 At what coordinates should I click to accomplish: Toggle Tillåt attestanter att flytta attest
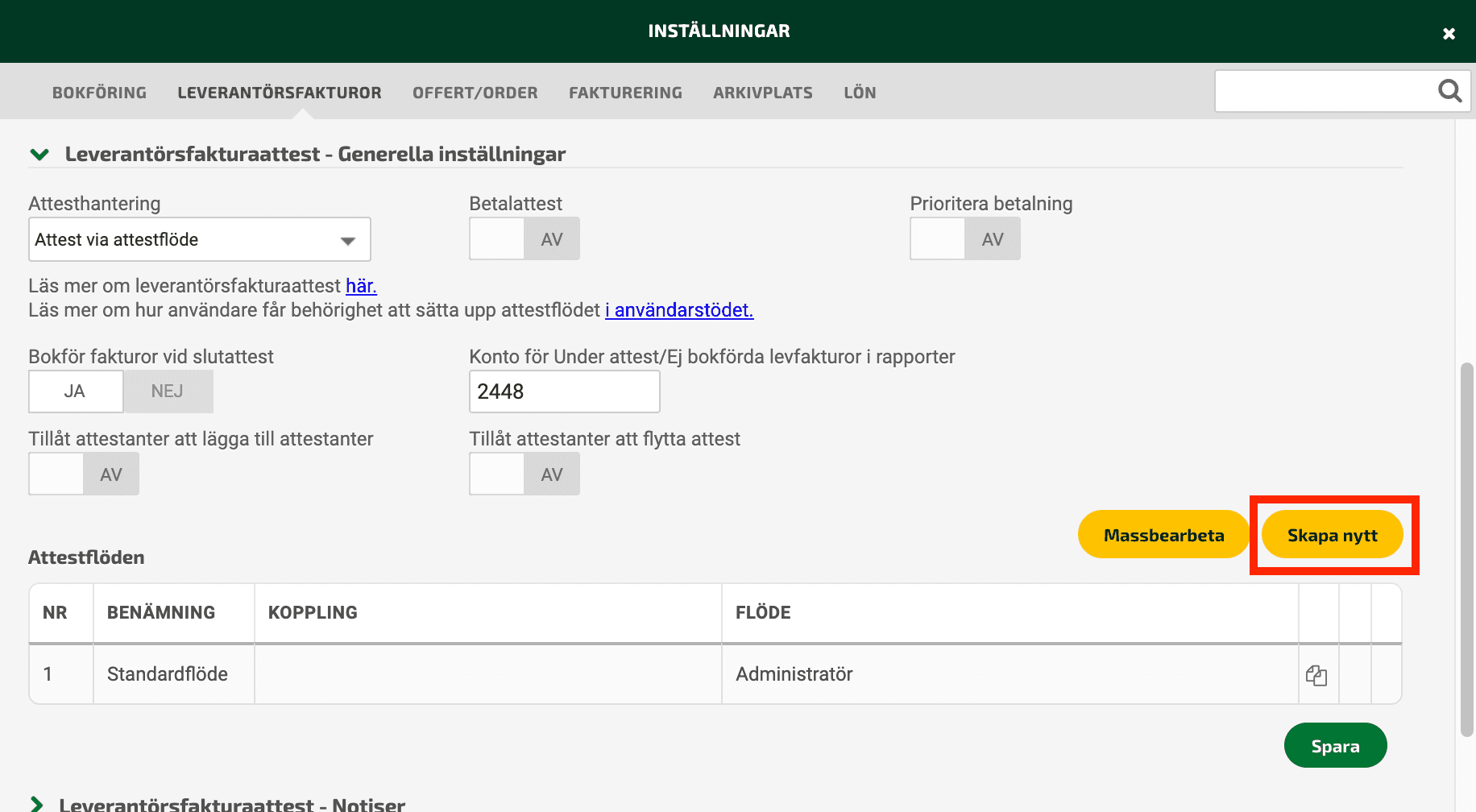[x=524, y=474]
